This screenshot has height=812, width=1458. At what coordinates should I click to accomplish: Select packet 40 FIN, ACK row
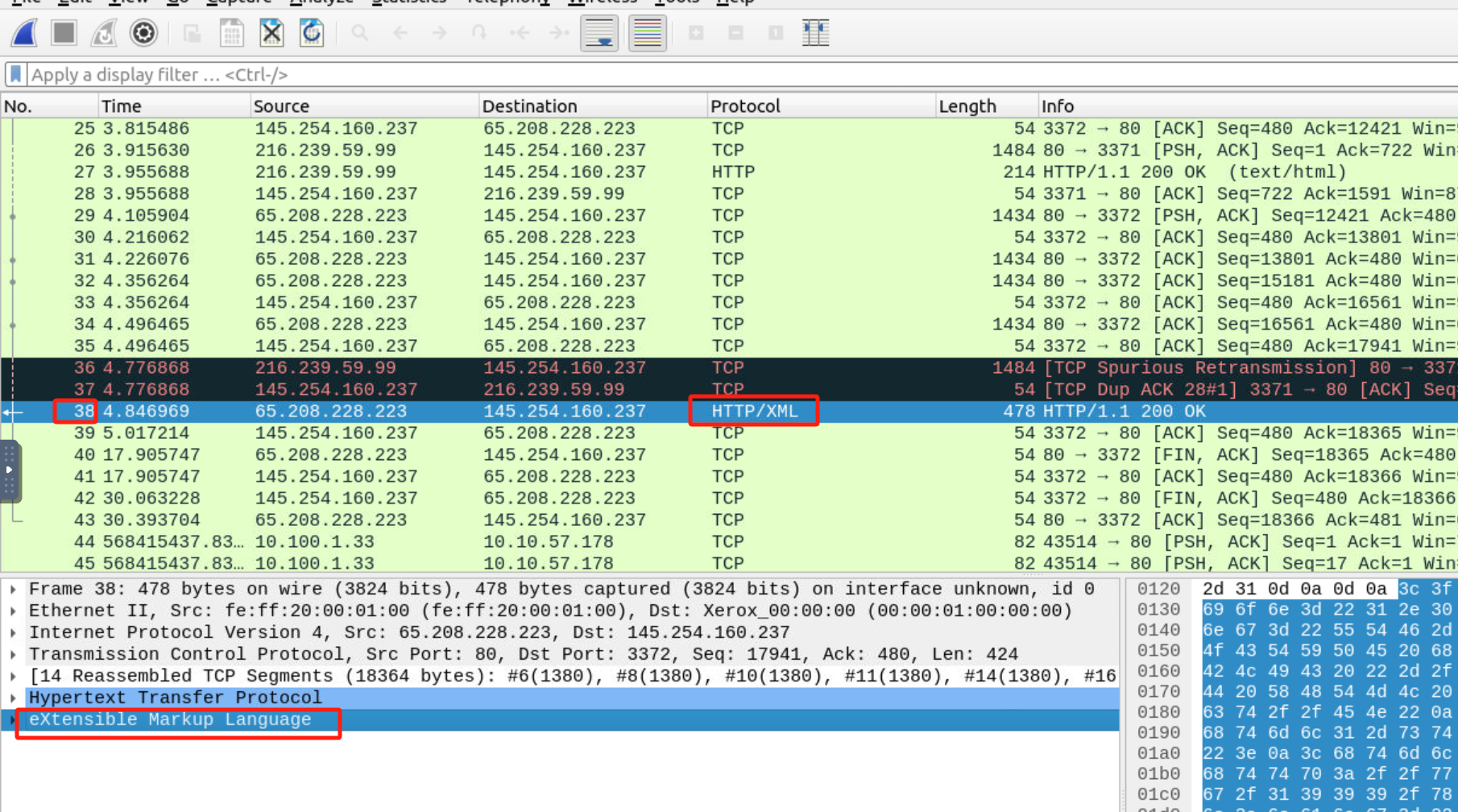[729, 454]
